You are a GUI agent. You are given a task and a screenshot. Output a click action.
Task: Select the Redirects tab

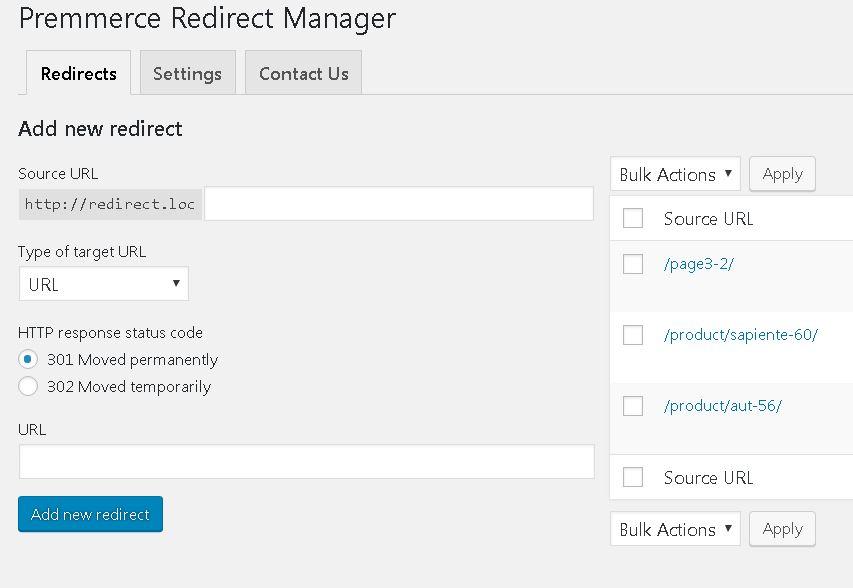(77, 72)
